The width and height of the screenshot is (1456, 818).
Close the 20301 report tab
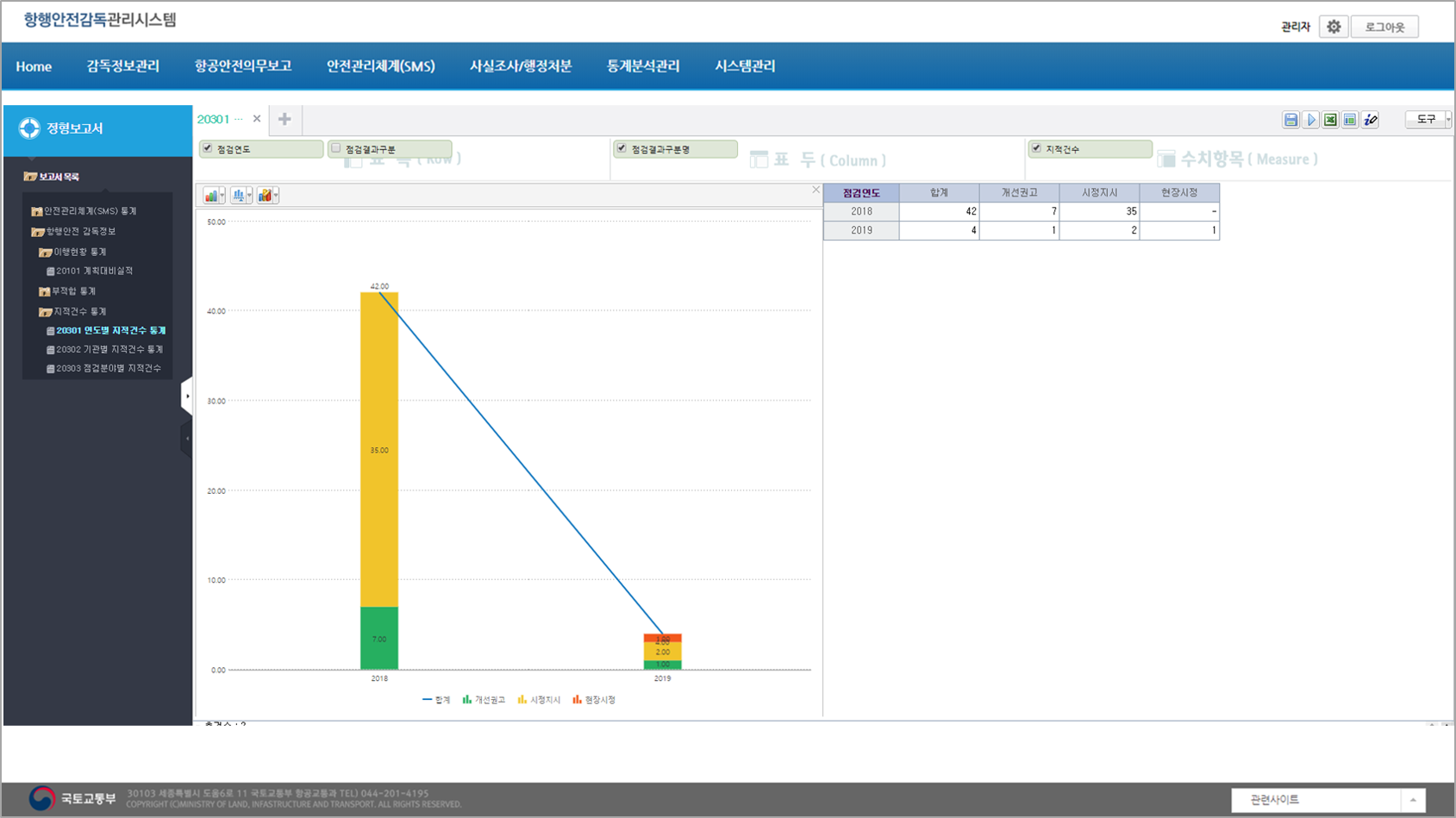[257, 119]
